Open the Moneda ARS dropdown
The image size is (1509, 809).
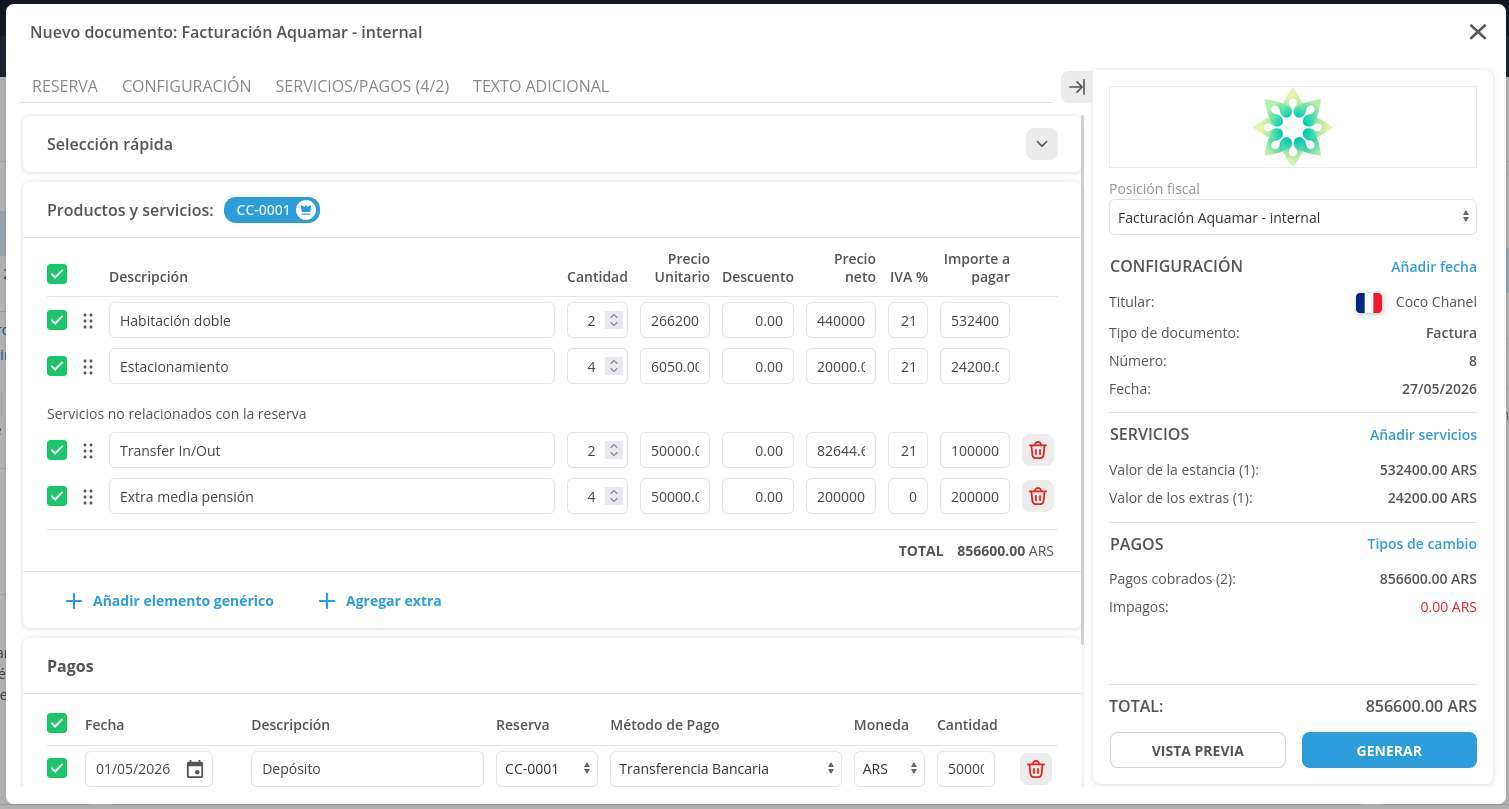(x=889, y=769)
